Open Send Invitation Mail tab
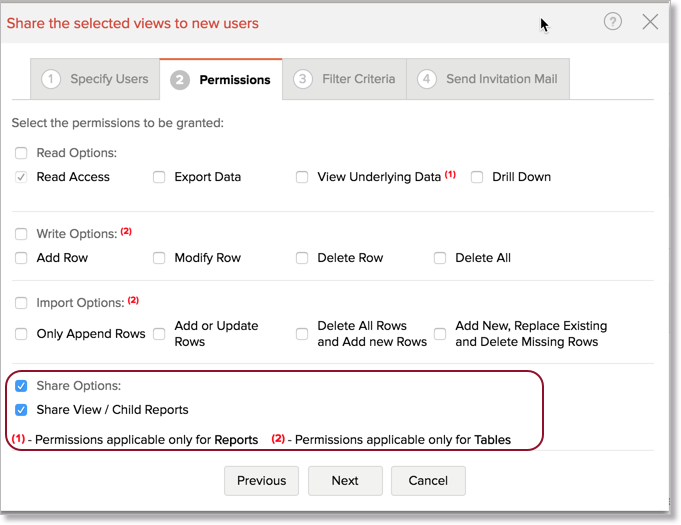Image resolution: width=681 pixels, height=525 pixels. (488, 79)
